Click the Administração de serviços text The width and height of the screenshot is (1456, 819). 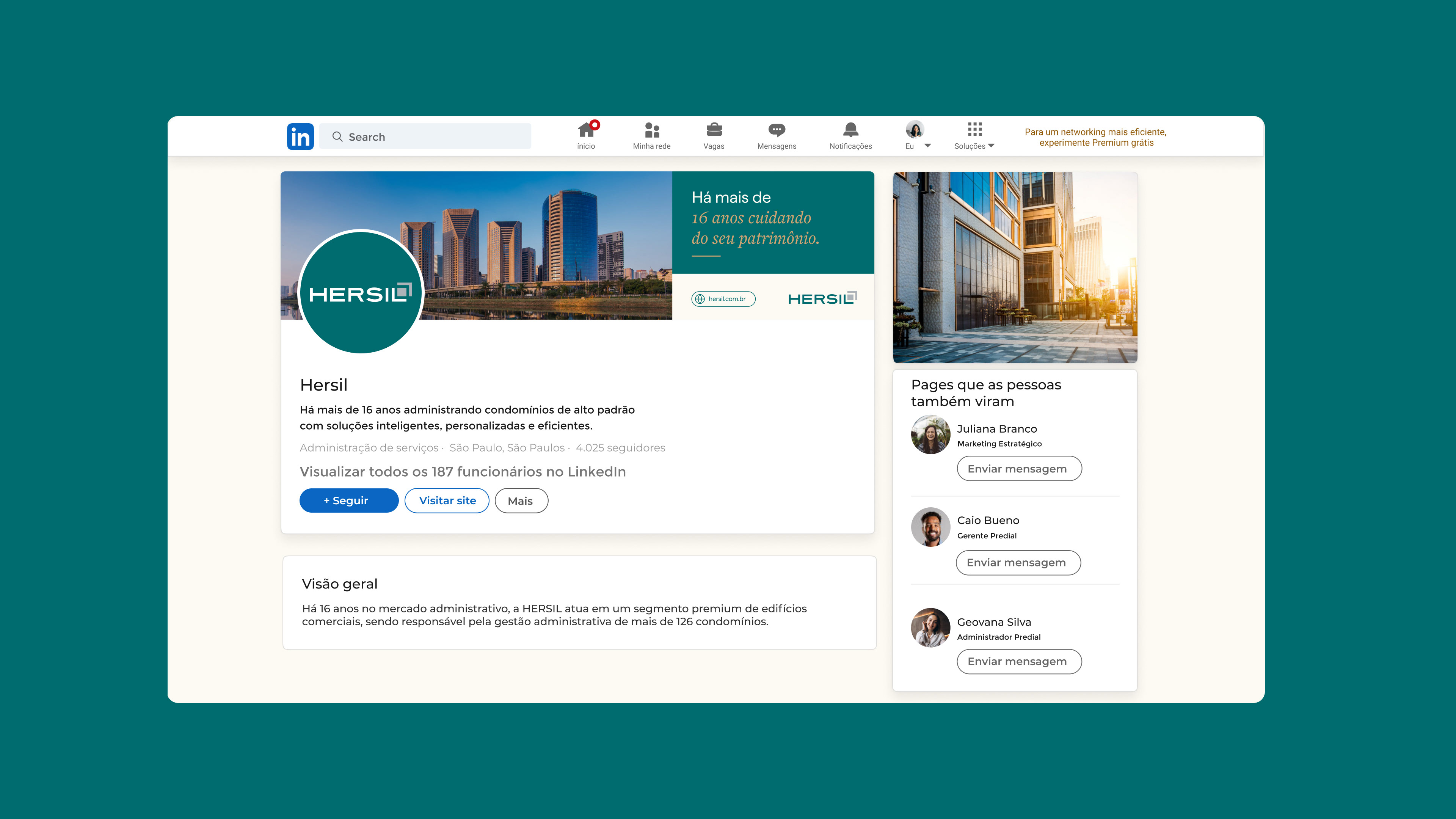369,448
